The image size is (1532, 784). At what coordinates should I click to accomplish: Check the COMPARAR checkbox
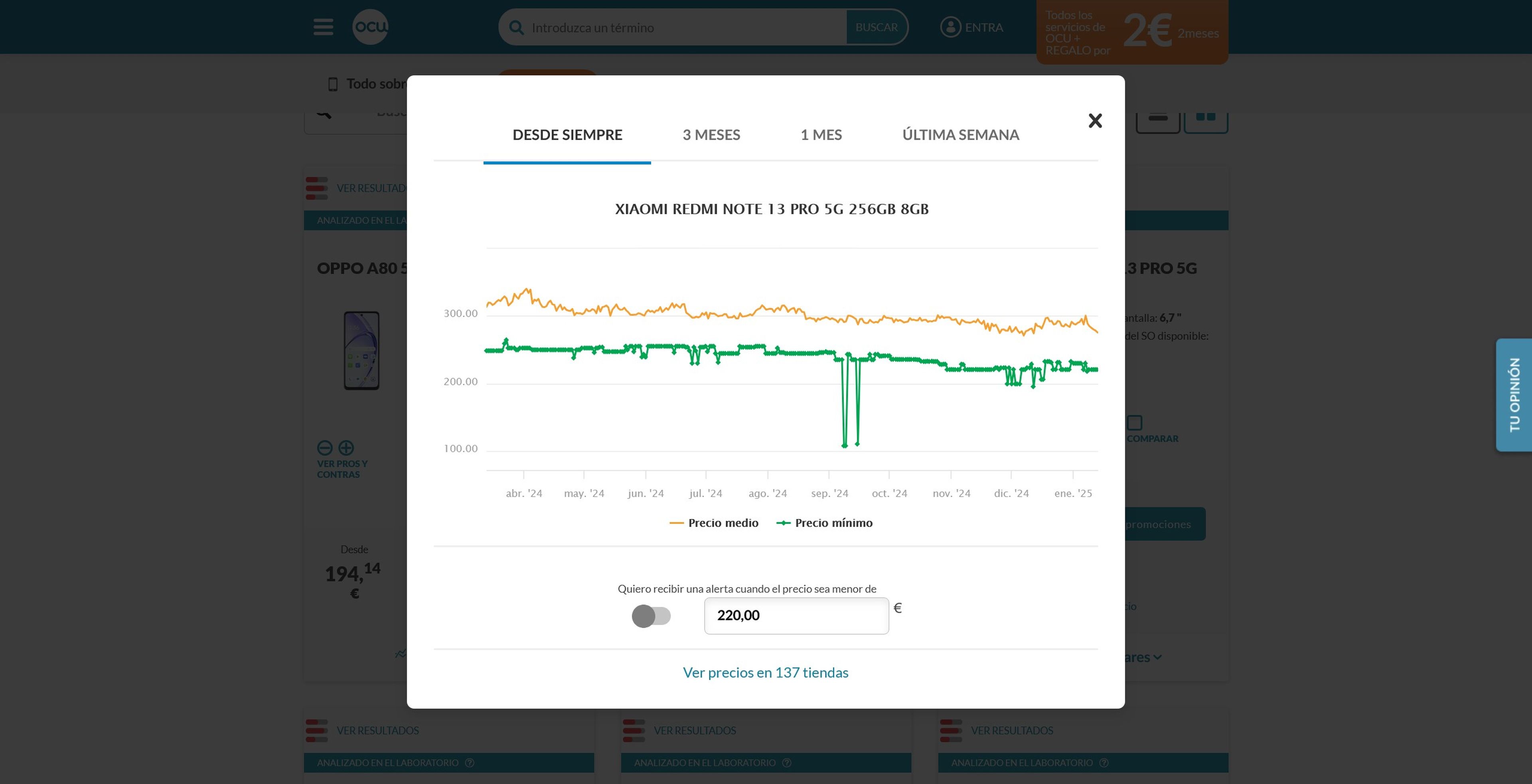click(1135, 423)
